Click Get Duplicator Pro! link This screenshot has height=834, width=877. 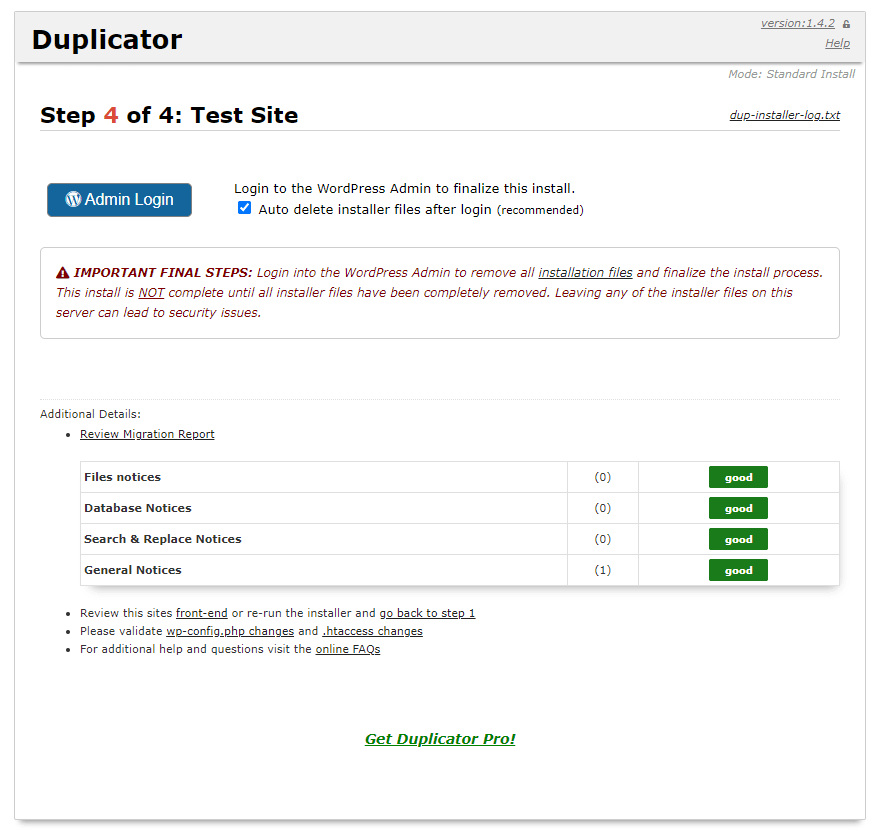[440, 739]
